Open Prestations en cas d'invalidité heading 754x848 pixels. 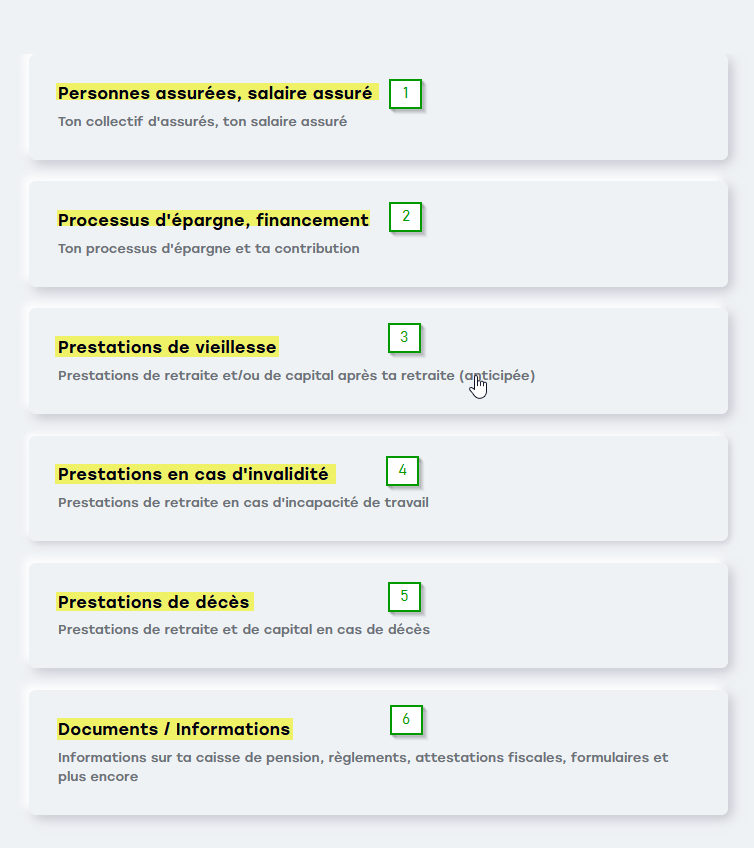(x=193, y=474)
